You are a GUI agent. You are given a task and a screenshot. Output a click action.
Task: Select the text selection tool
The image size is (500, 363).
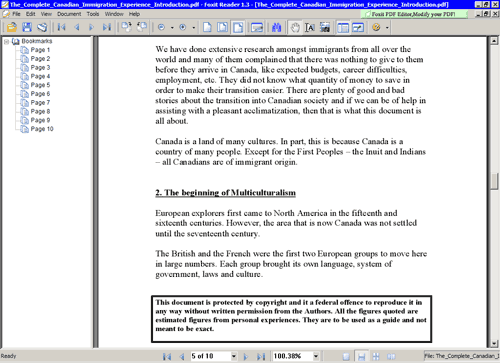(x=310, y=27)
